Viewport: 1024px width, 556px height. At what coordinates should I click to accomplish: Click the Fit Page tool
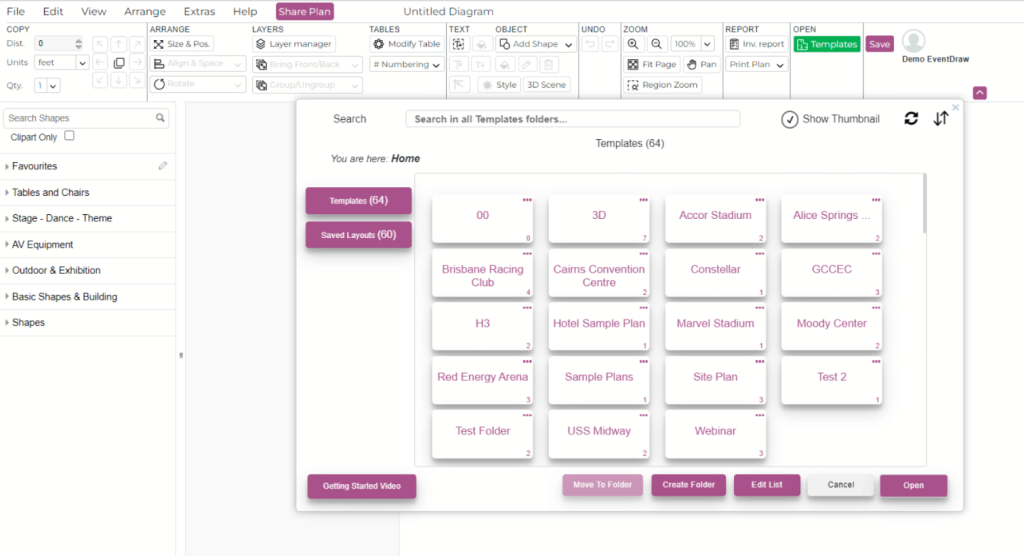pos(652,64)
